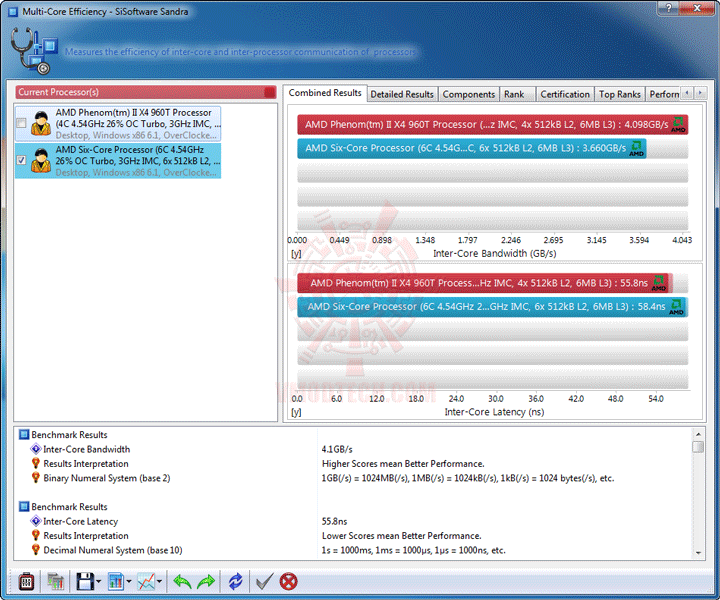Image resolution: width=720 pixels, height=600 pixels.
Task: Click the Current Processor(s) header bar
Action: tap(146, 92)
